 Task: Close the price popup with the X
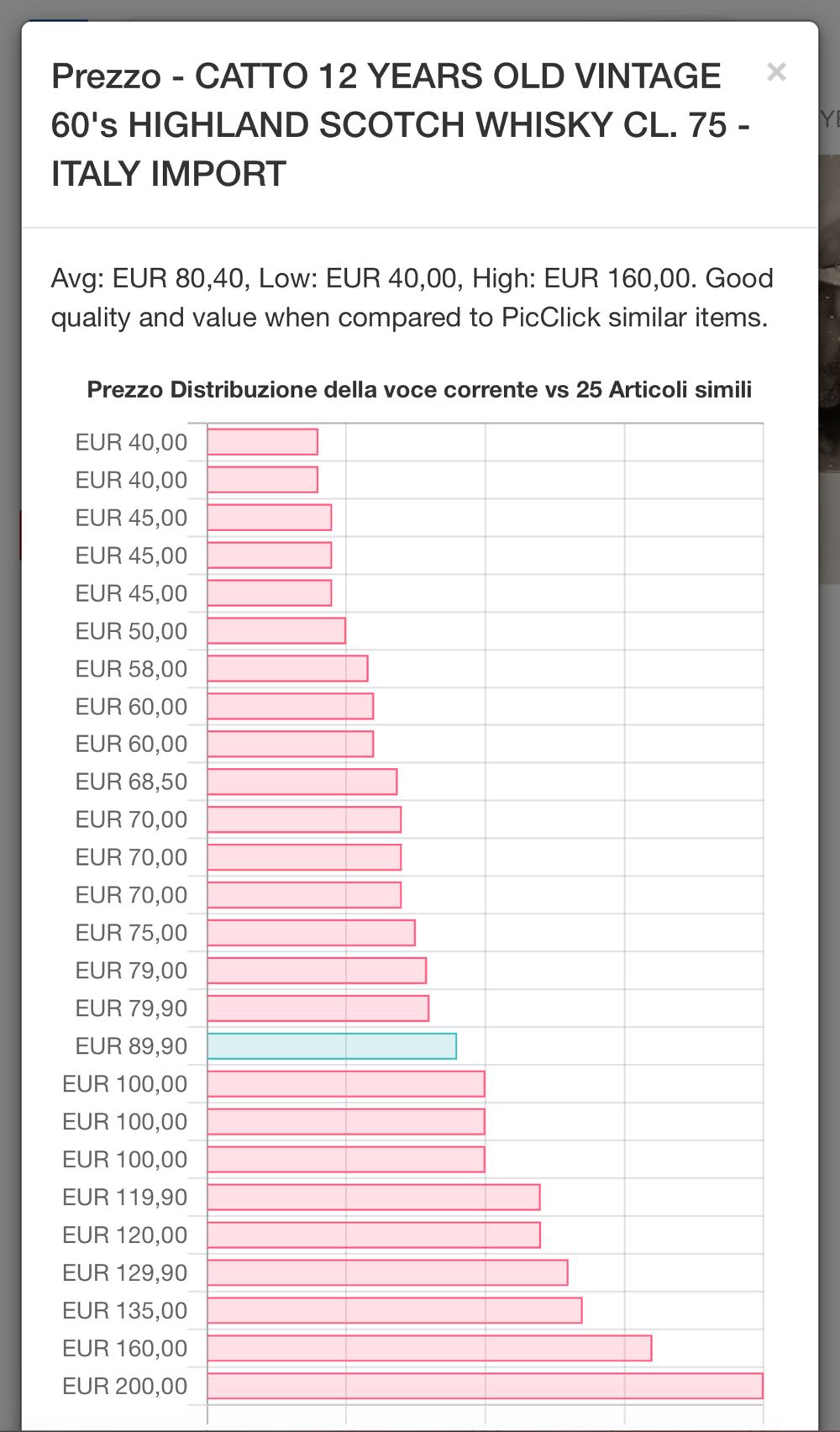[776, 72]
